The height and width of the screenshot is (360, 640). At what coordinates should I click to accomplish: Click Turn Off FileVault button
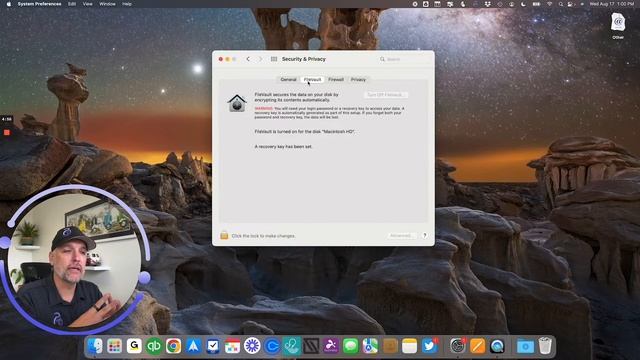386,95
